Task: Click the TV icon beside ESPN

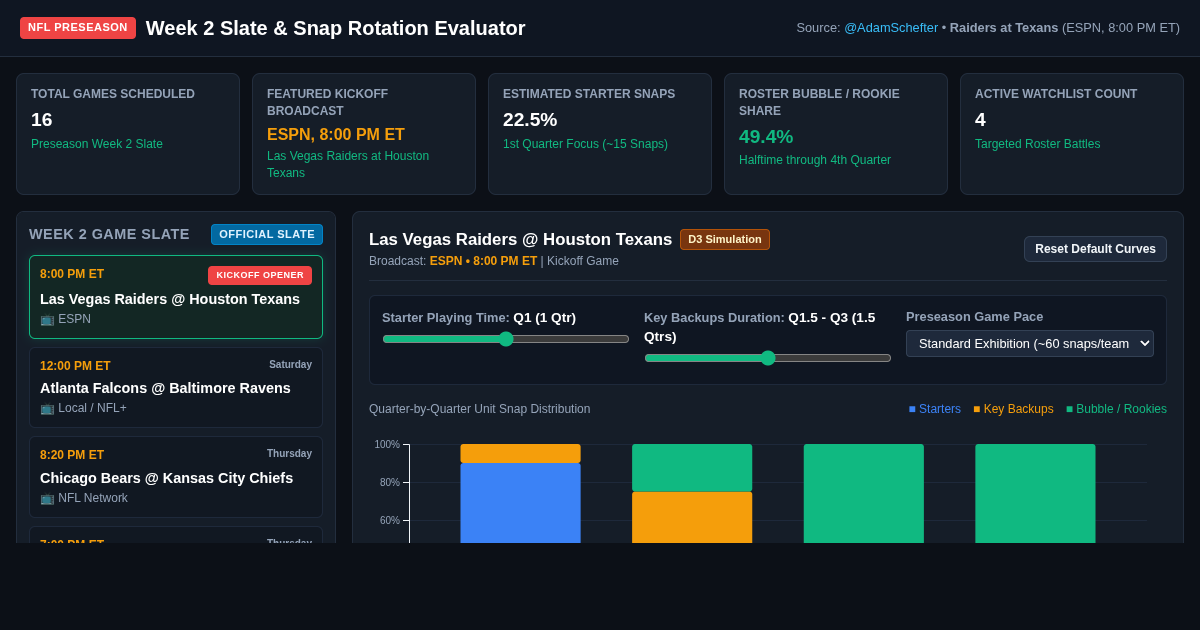Action: click(x=47, y=319)
